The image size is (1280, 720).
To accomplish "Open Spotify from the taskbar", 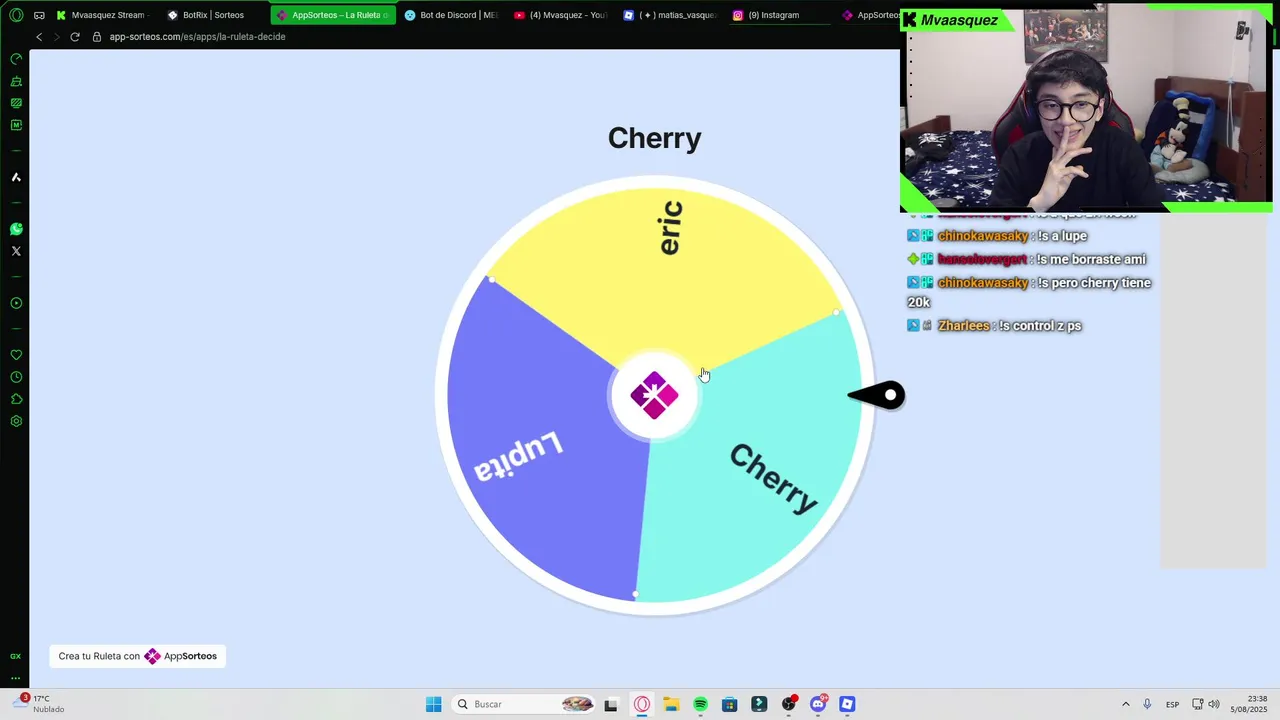I will pyautogui.click(x=700, y=704).
